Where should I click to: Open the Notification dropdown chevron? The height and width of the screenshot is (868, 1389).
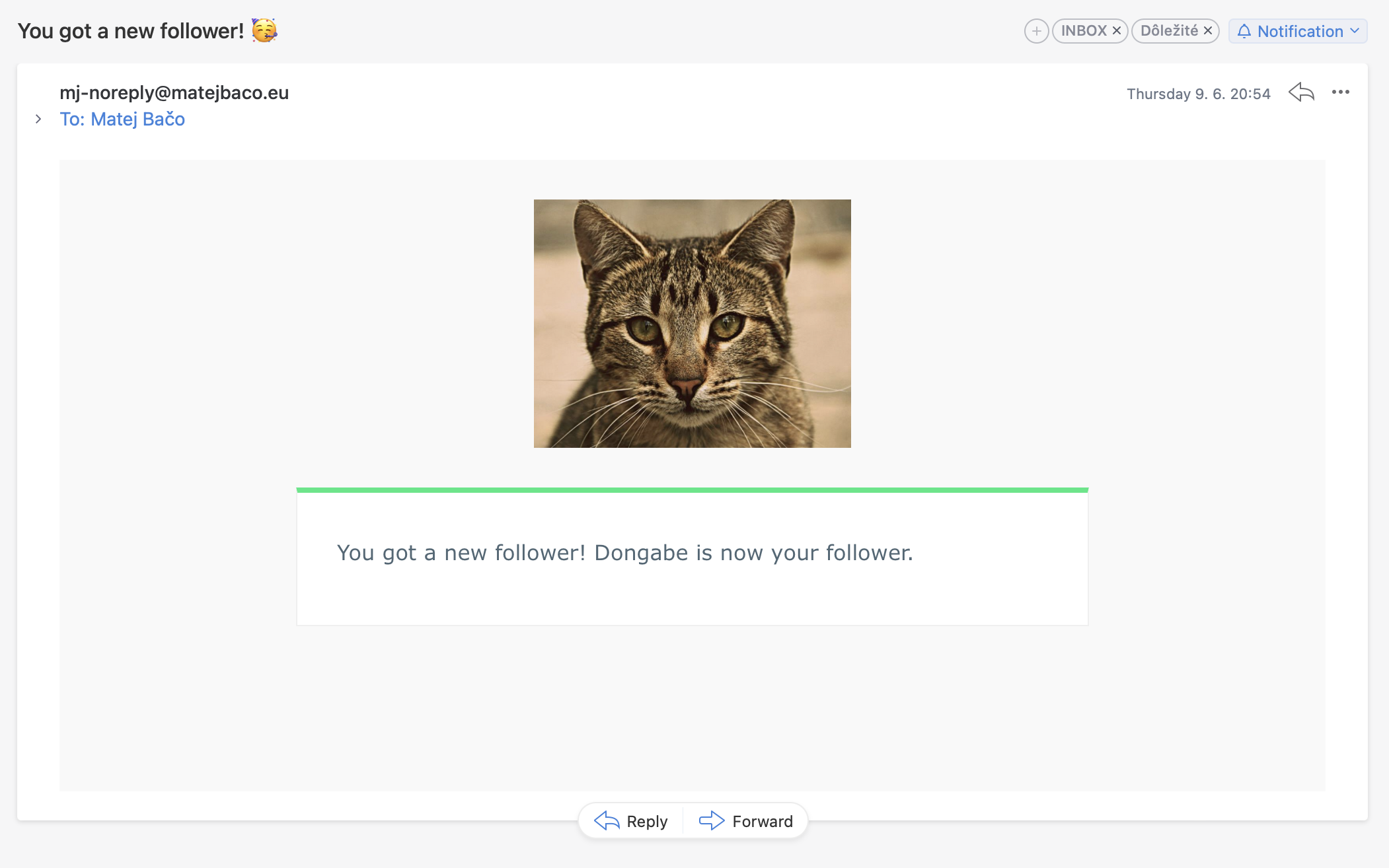(x=1355, y=31)
